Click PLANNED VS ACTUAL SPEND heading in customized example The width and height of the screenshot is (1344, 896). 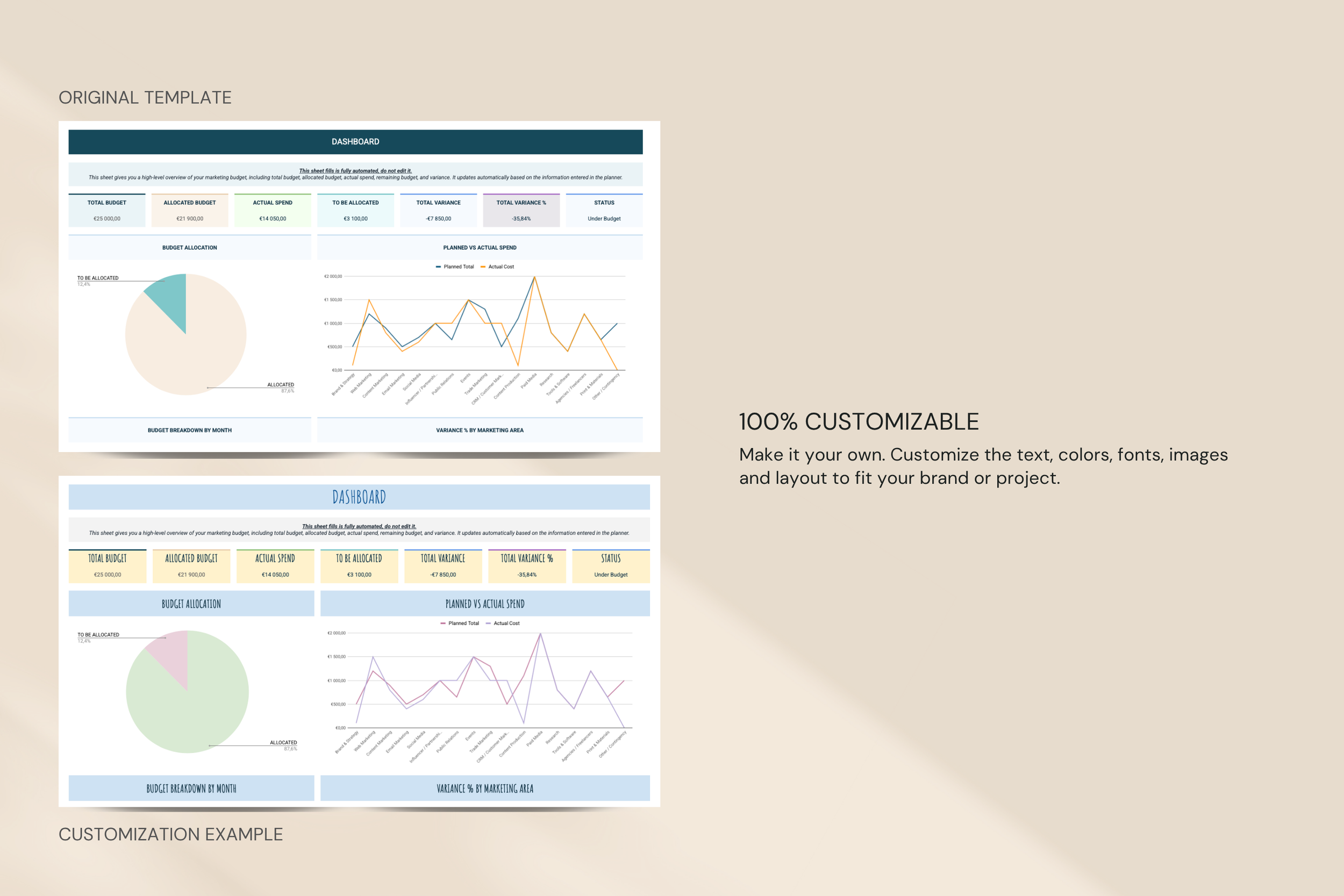coord(485,604)
